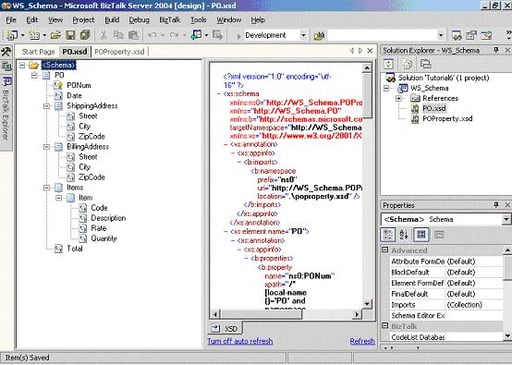Select PO.xsd in Solution Explorer

[x=434, y=108]
